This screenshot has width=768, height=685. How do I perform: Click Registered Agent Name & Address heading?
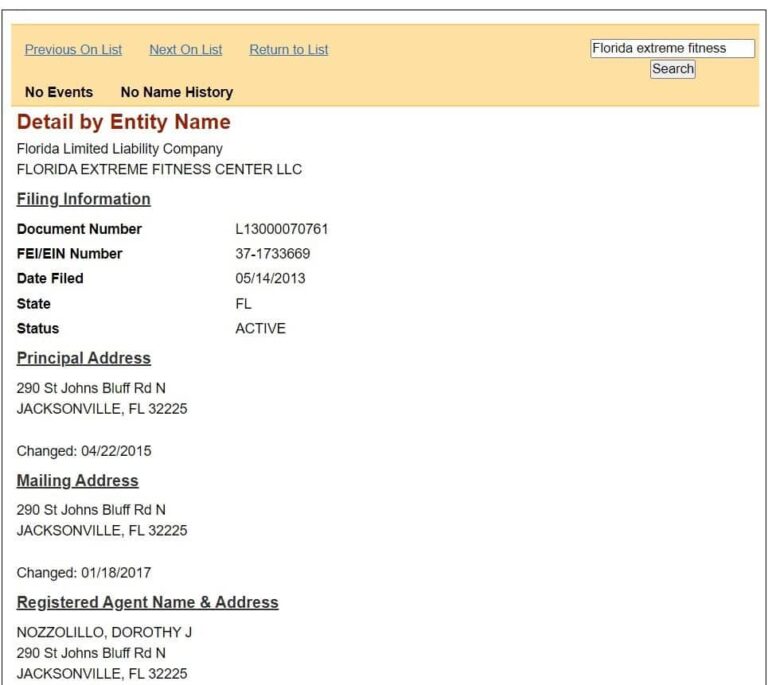pos(147,603)
